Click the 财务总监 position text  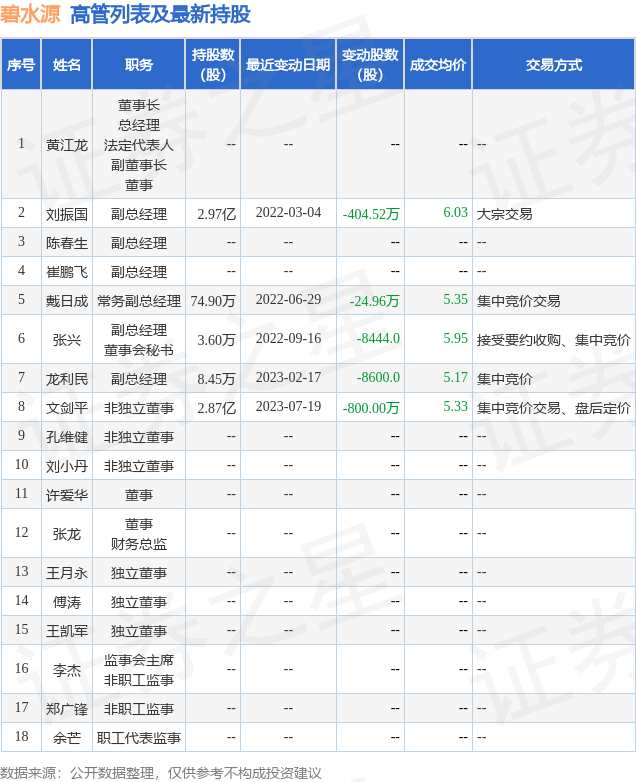tap(139, 544)
